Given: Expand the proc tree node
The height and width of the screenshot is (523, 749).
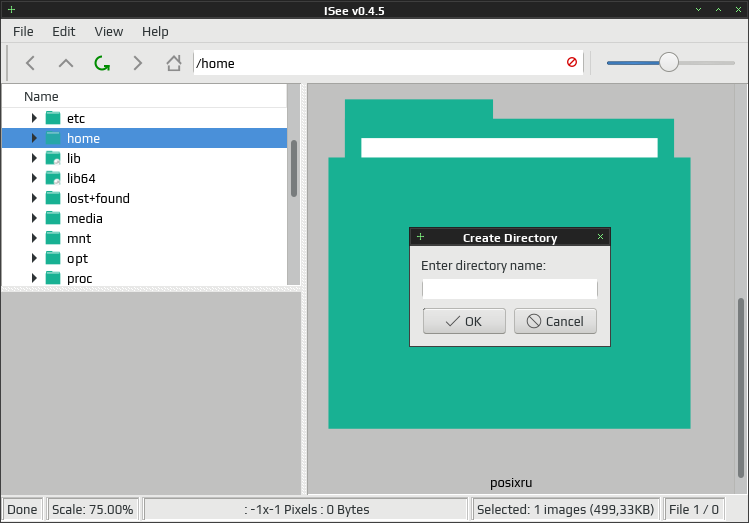Looking at the screenshot, I should click(x=34, y=278).
